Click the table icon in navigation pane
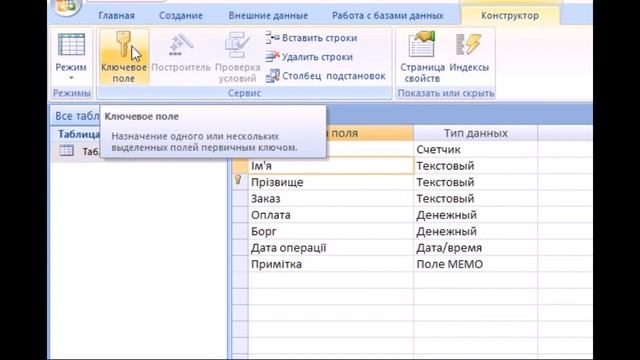 tap(67, 151)
